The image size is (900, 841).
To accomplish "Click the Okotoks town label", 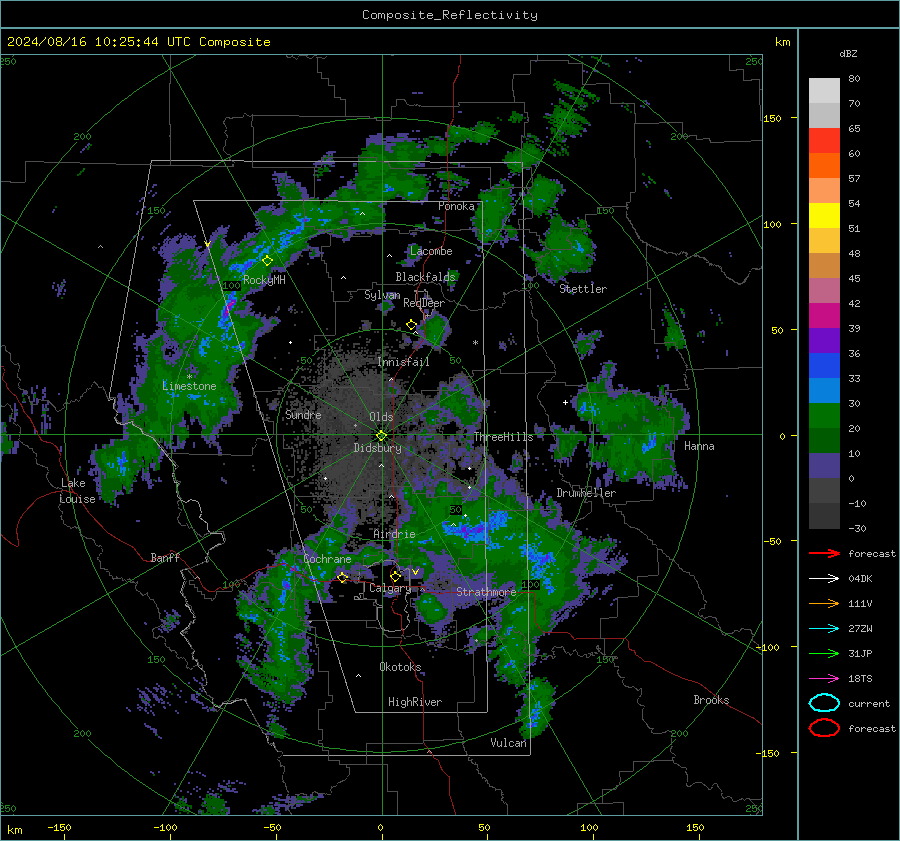I will [400, 667].
